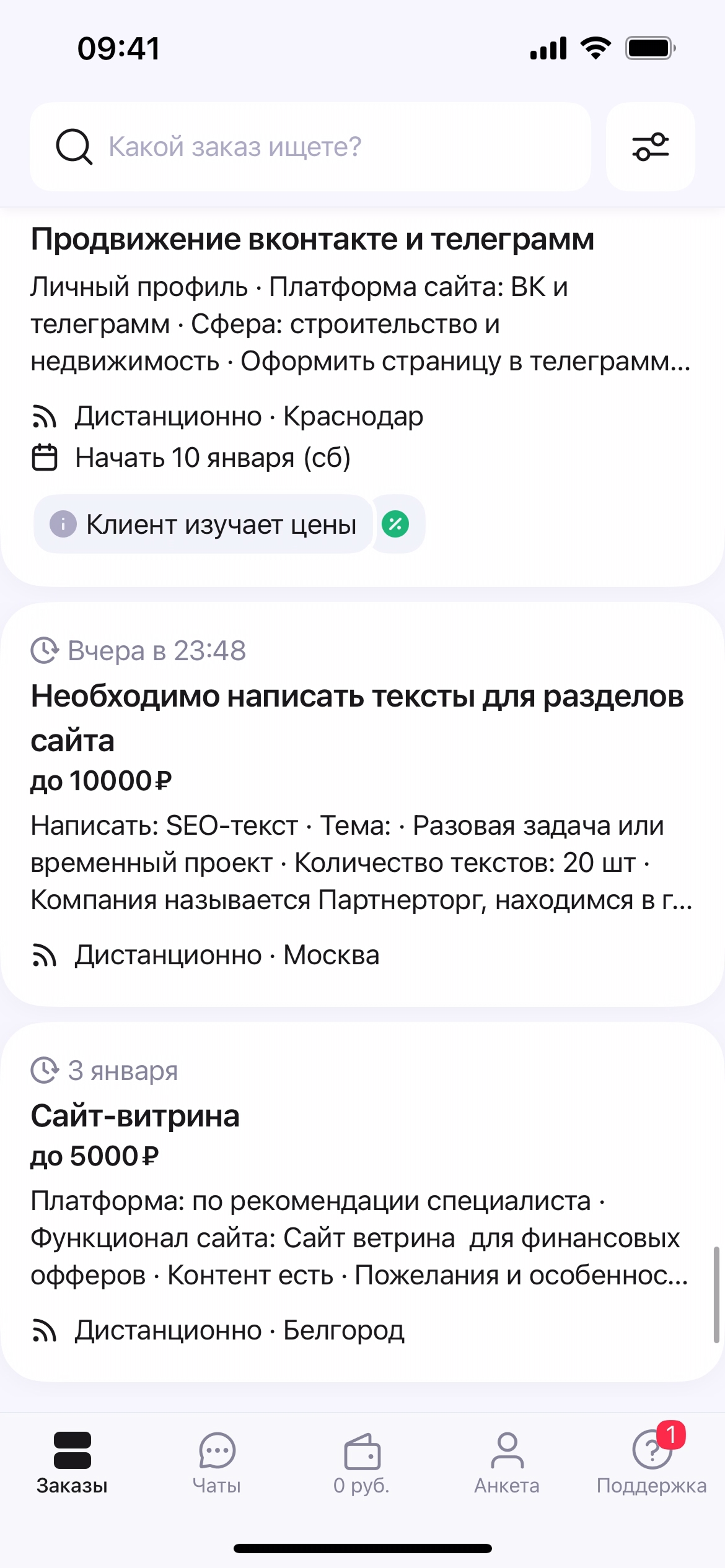Select the Заказы tab
725x1568 pixels.
[x=72, y=1461]
